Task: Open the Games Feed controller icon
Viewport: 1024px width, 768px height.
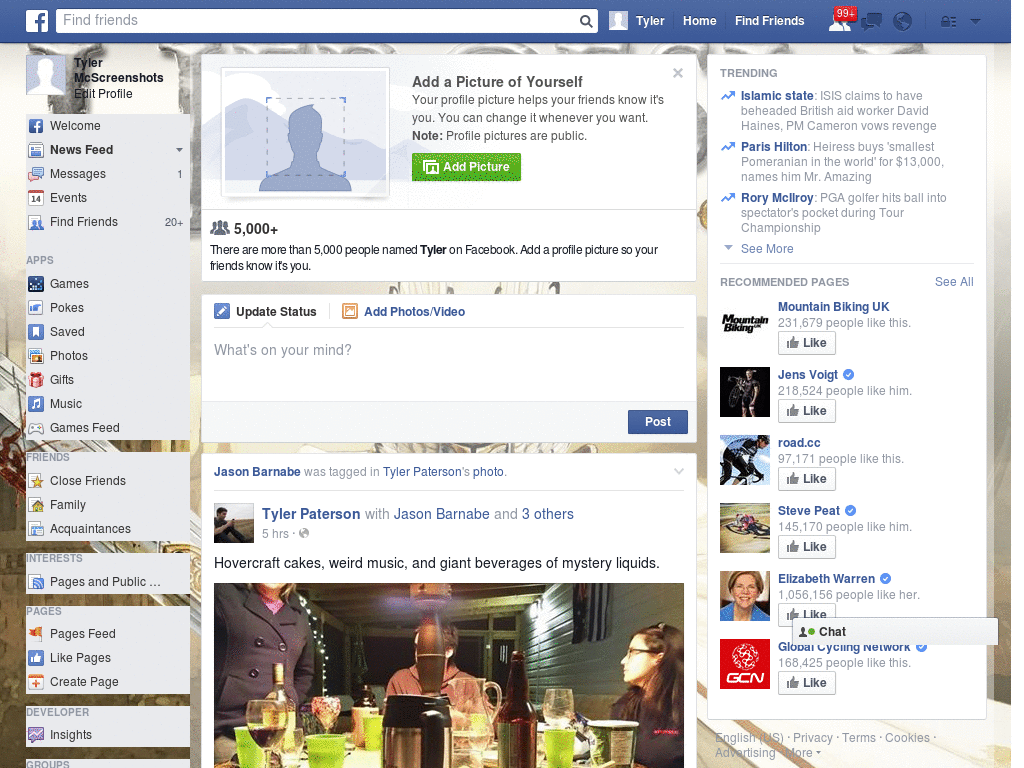Action: [x=36, y=428]
